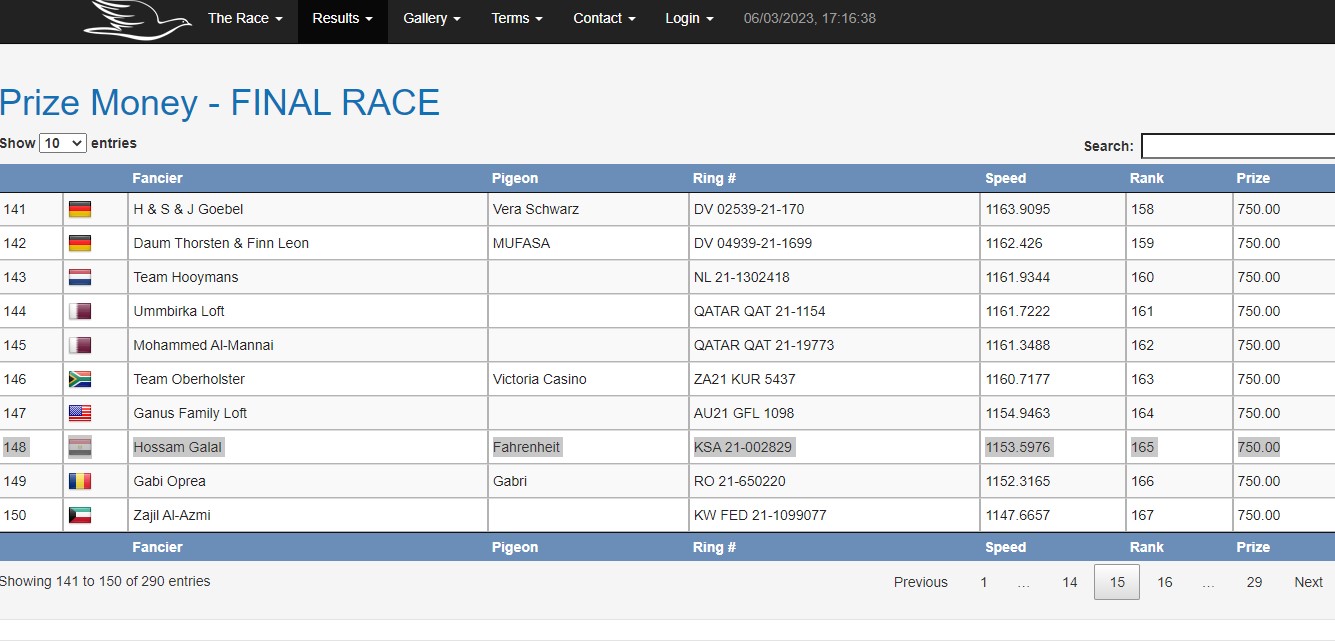Expand the Results navigation dropdown
1335x641 pixels.
click(342, 17)
